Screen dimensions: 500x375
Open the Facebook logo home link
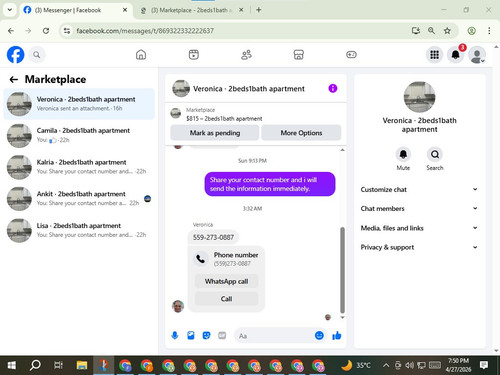[16, 55]
